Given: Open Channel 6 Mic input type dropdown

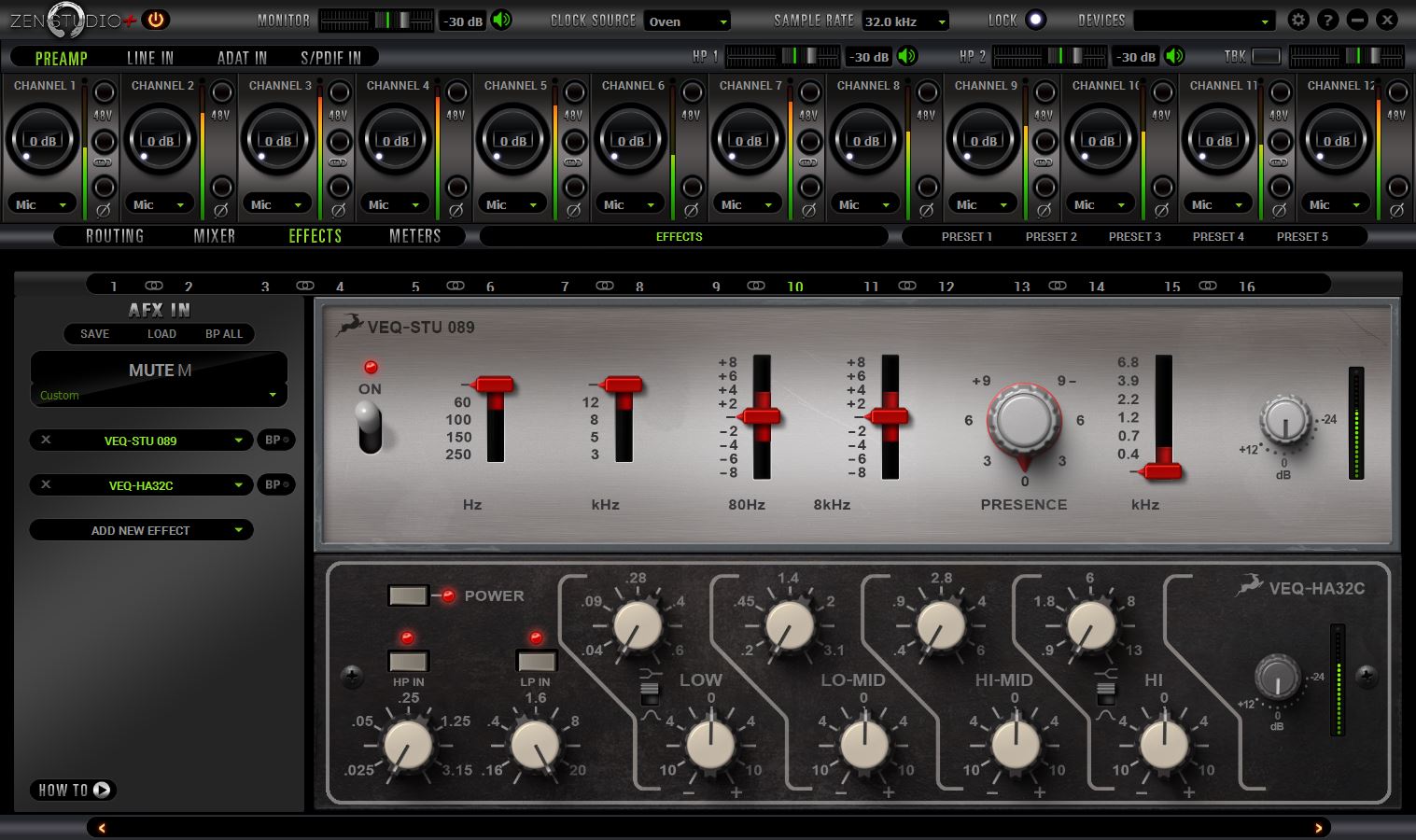Looking at the screenshot, I should (630, 204).
